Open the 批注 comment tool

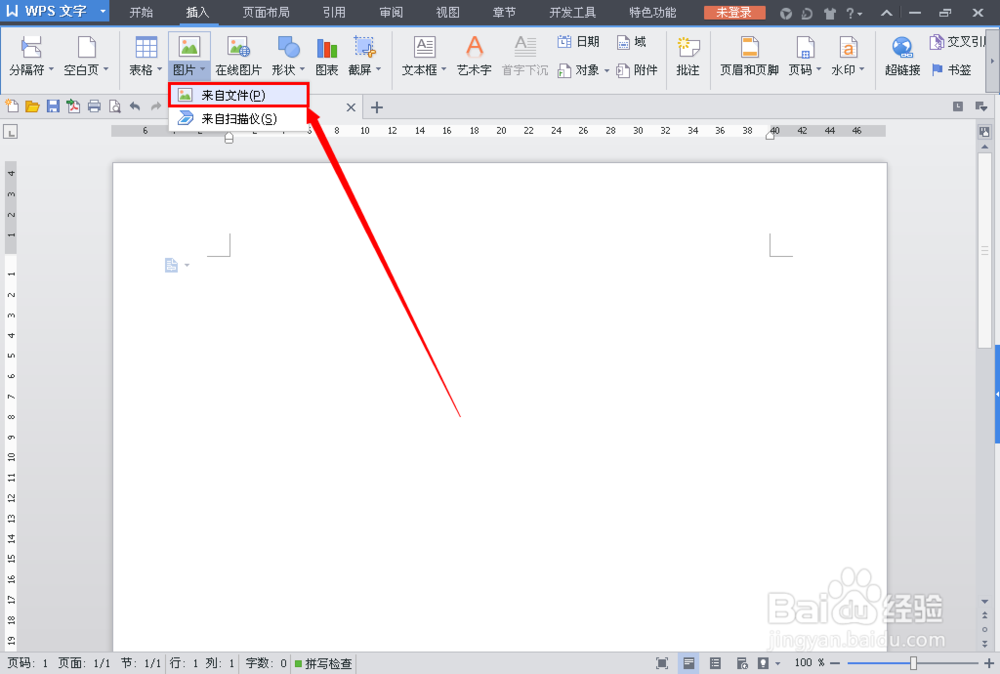click(687, 55)
